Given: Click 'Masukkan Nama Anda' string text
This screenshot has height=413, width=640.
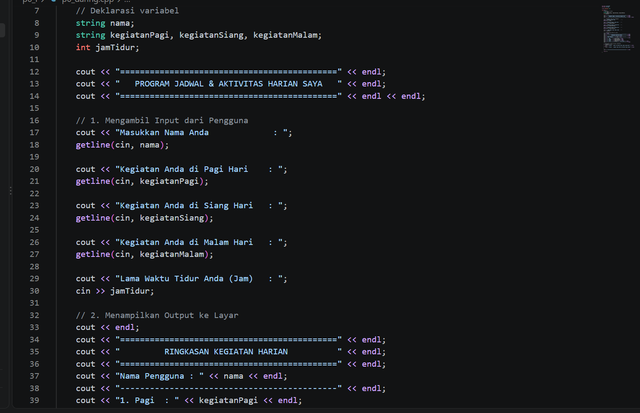Looking at the screenshot, I should pos(164,132).
